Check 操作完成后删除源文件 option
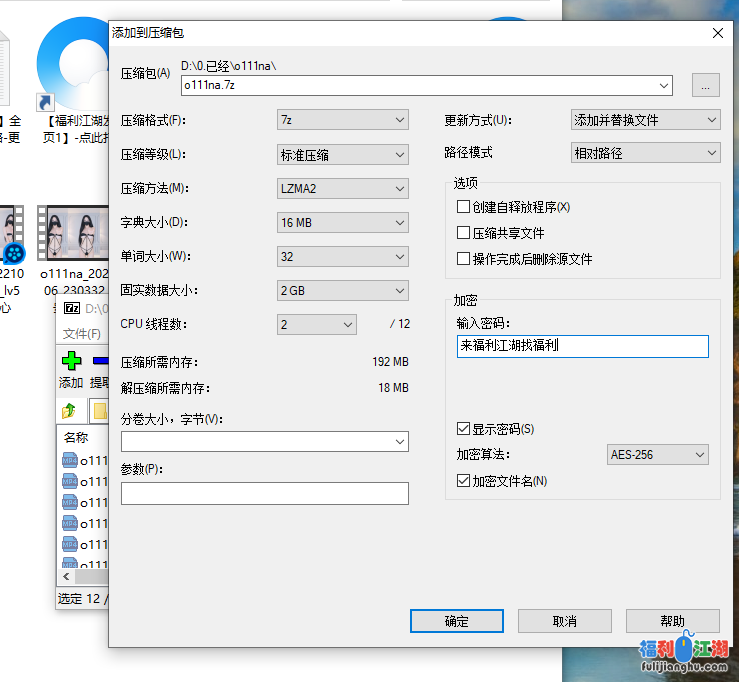The height and width of the screenshot is (682, 739). coord(463,259)
